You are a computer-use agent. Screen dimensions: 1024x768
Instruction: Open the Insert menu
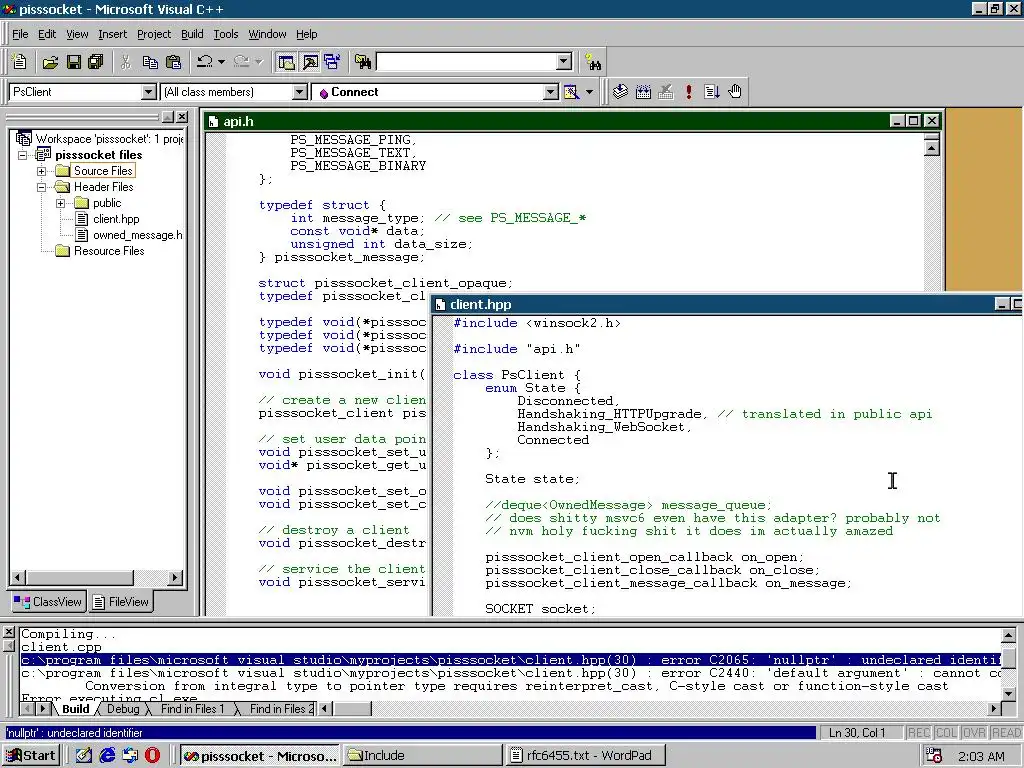[x=112, y=34]
